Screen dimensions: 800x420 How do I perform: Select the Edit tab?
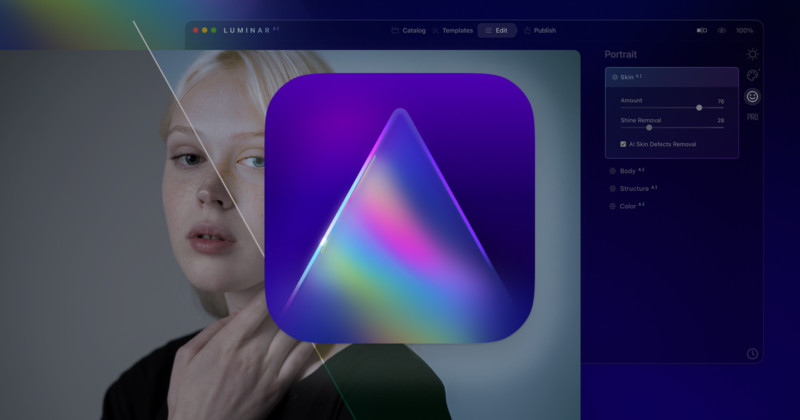click(x=496, y=31)
